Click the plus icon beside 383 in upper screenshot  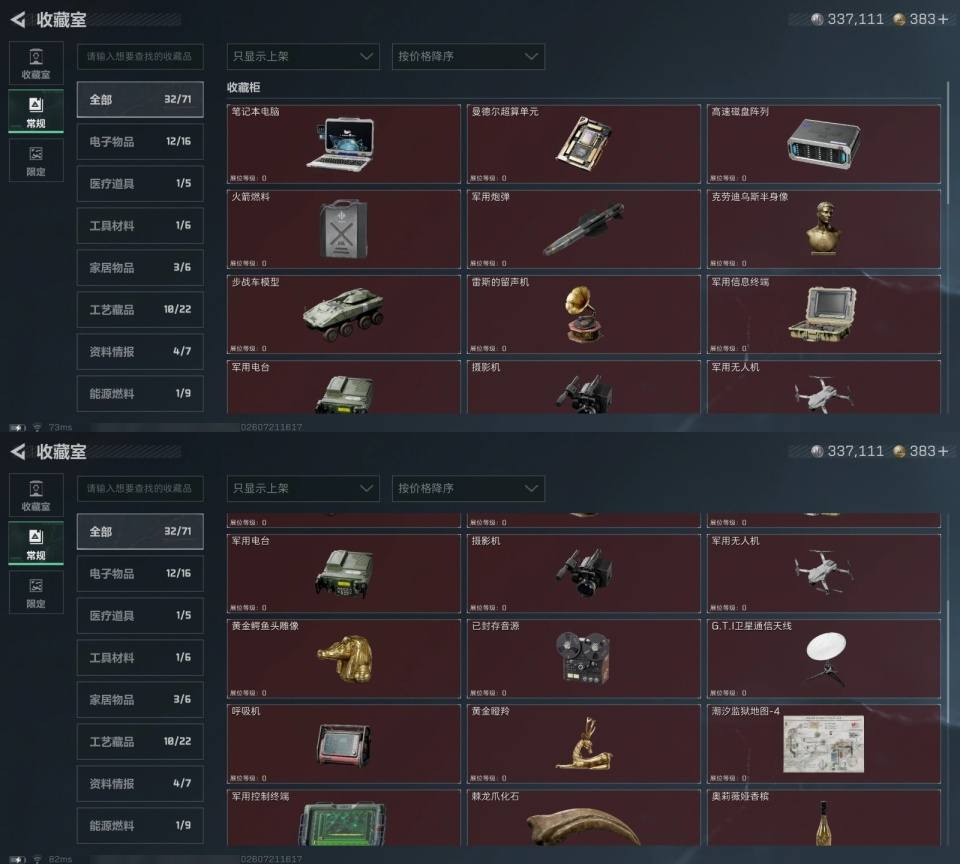(943, 20)
